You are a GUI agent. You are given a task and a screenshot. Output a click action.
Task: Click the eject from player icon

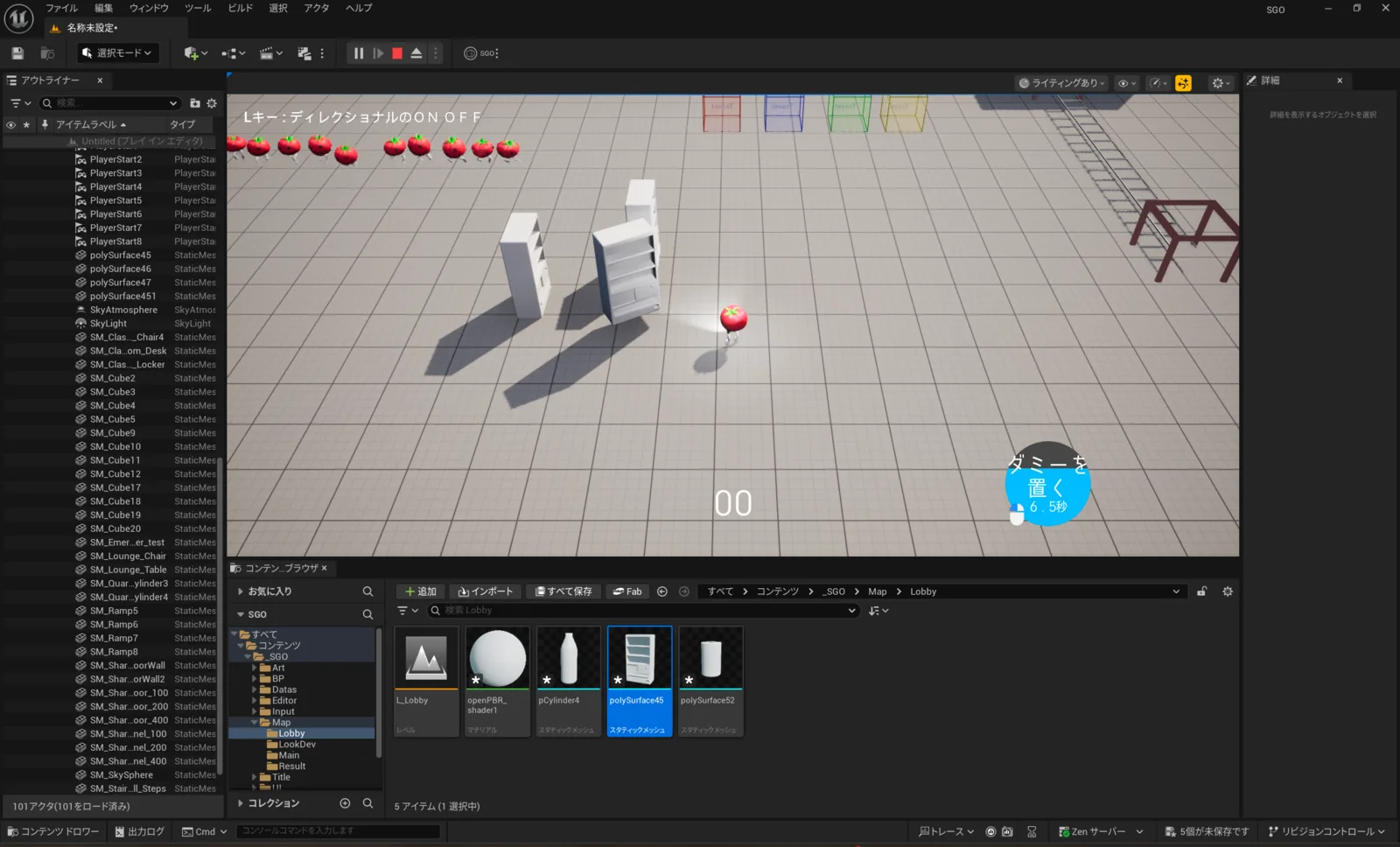coord(416,53)
